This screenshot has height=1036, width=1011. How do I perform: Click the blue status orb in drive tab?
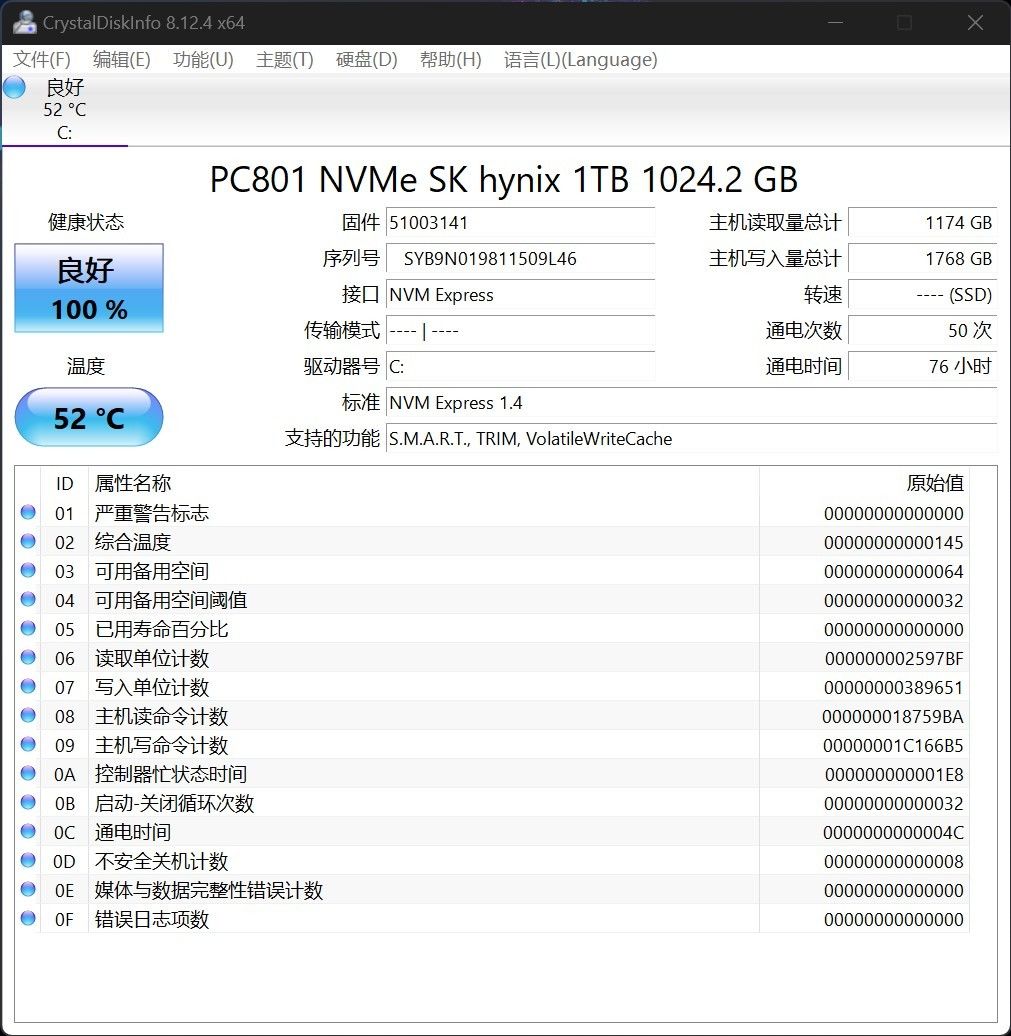(14, 87)
